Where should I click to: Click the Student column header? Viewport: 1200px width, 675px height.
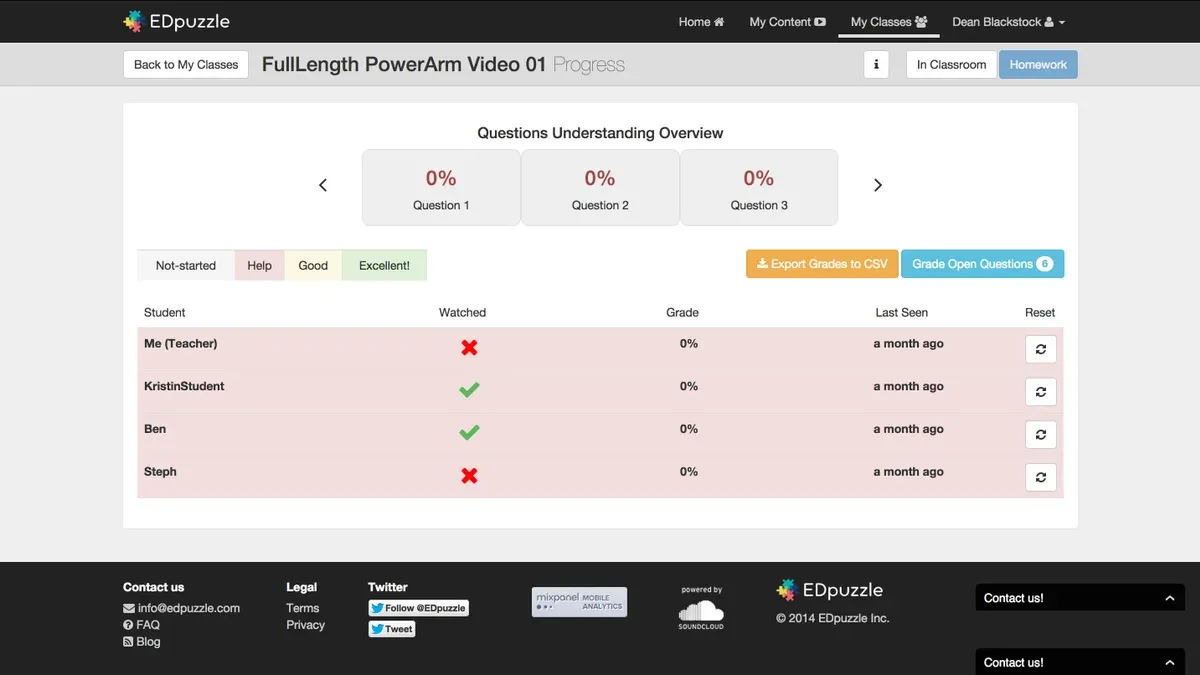[165, 312]
